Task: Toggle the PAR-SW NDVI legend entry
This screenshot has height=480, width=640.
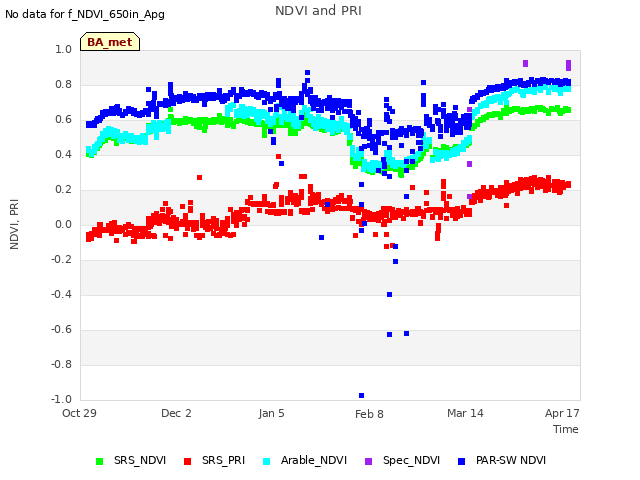Action: pos(502,461)
